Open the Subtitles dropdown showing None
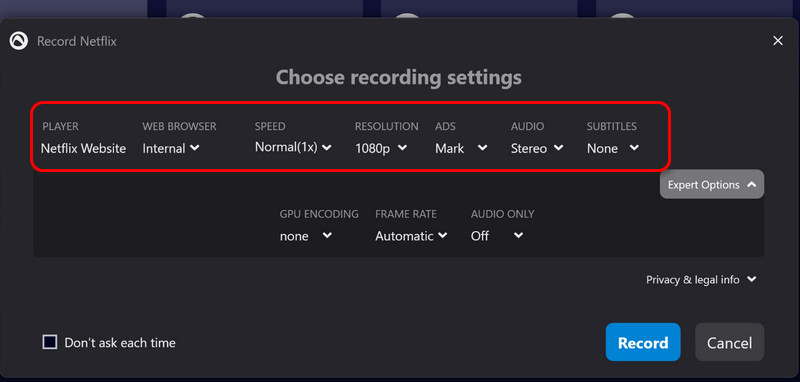 tap(613, 148)
